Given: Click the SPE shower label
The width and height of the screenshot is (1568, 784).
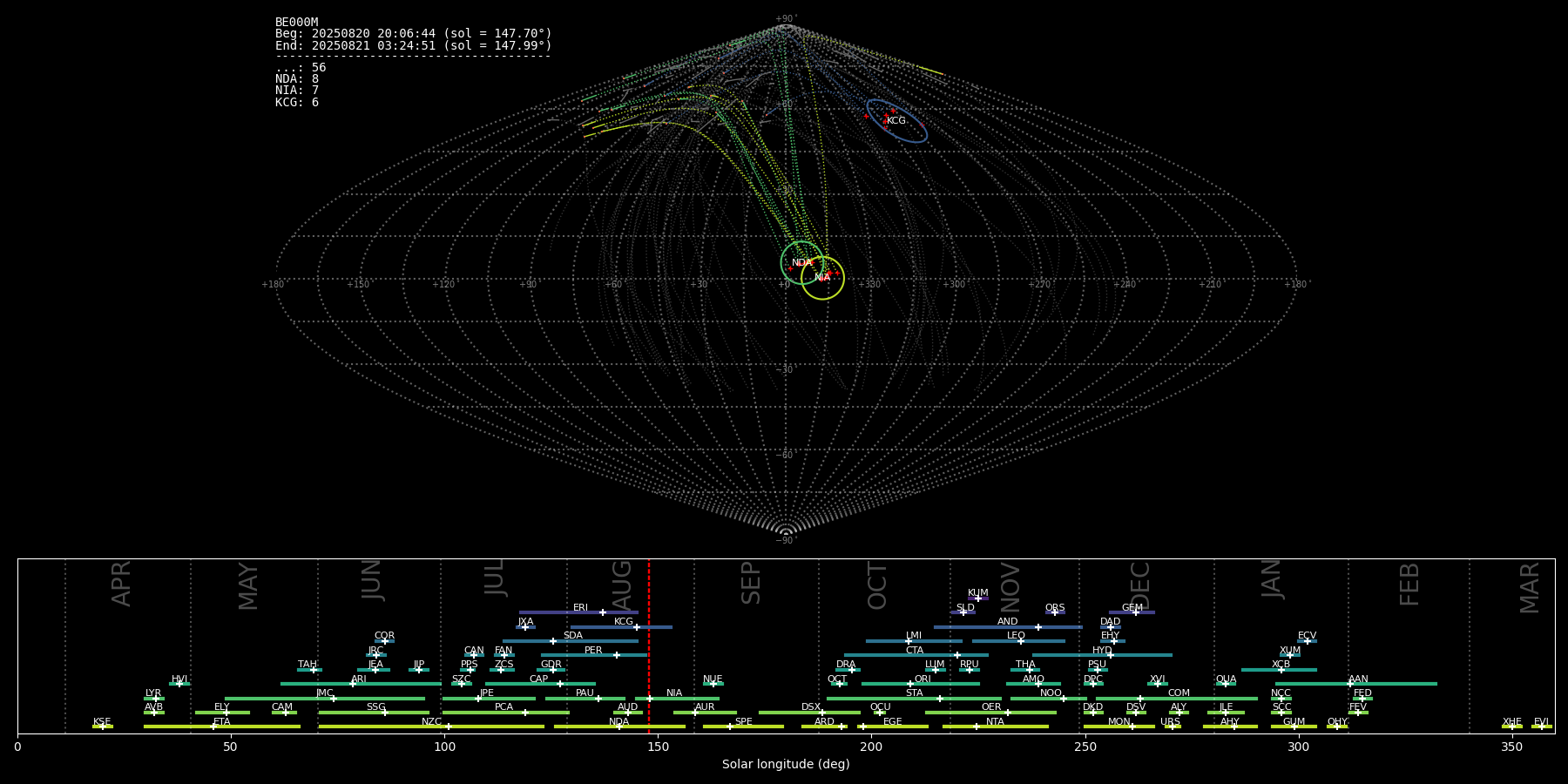Looking at the screenshot, I should coord(743,722).
